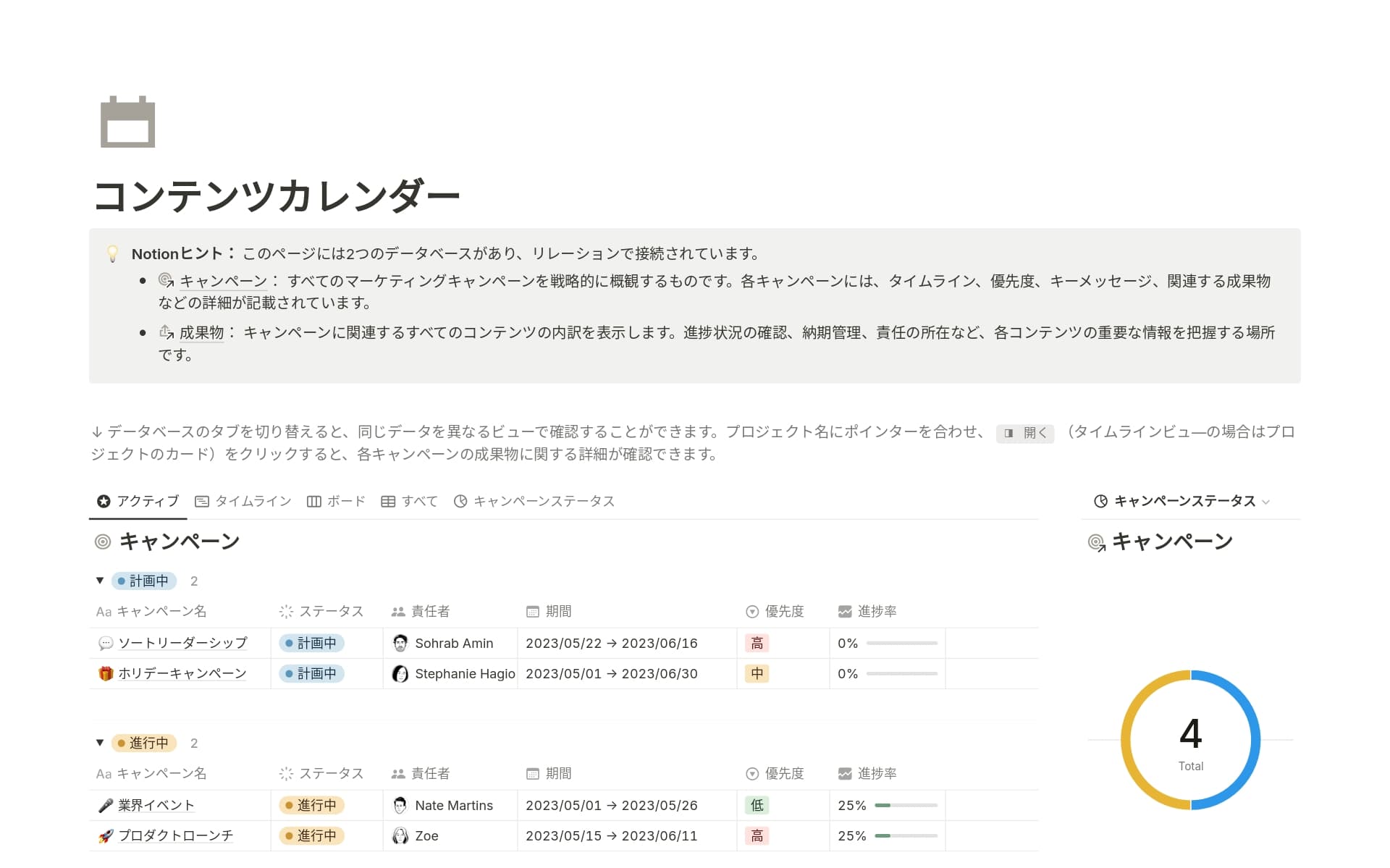
Task: Click the microphone icon beside 業界イベント
Action: [106, 806]
